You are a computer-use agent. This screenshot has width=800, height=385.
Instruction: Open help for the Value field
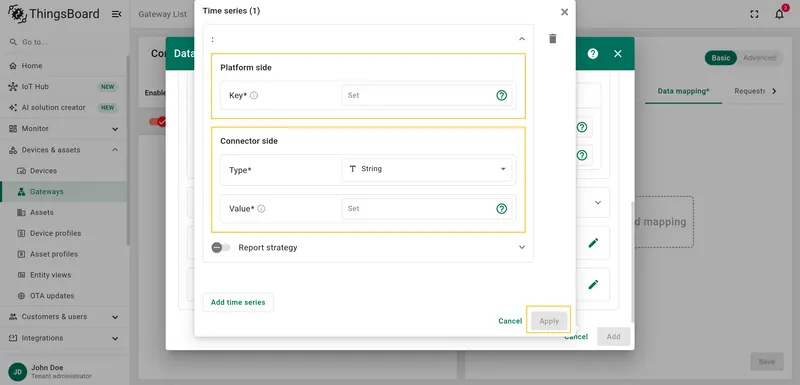(502, 209)
